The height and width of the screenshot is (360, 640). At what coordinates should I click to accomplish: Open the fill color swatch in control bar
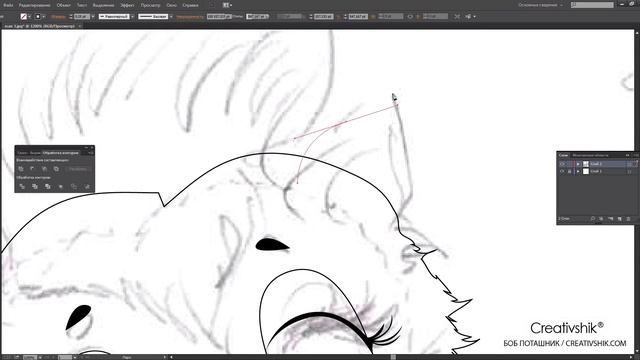pyautogui.click(x=24, y=17)
